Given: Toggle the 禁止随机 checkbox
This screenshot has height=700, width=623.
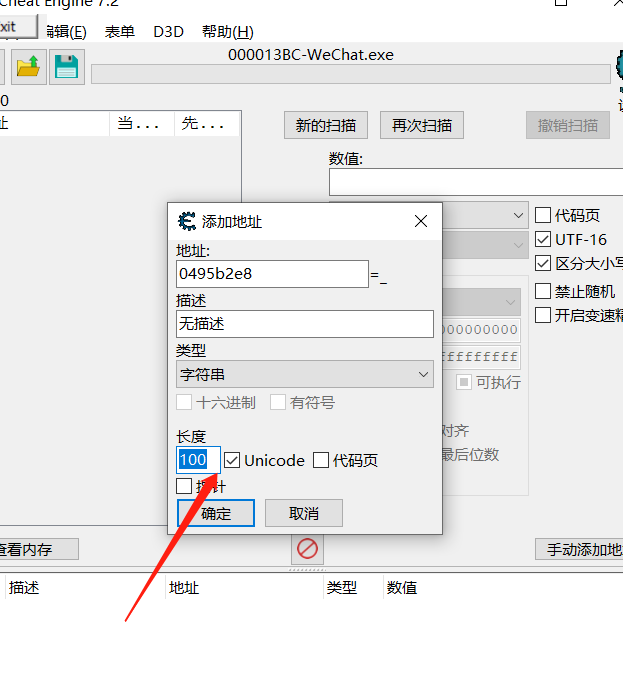Looking at the screenshot, I should pos(543,292).
